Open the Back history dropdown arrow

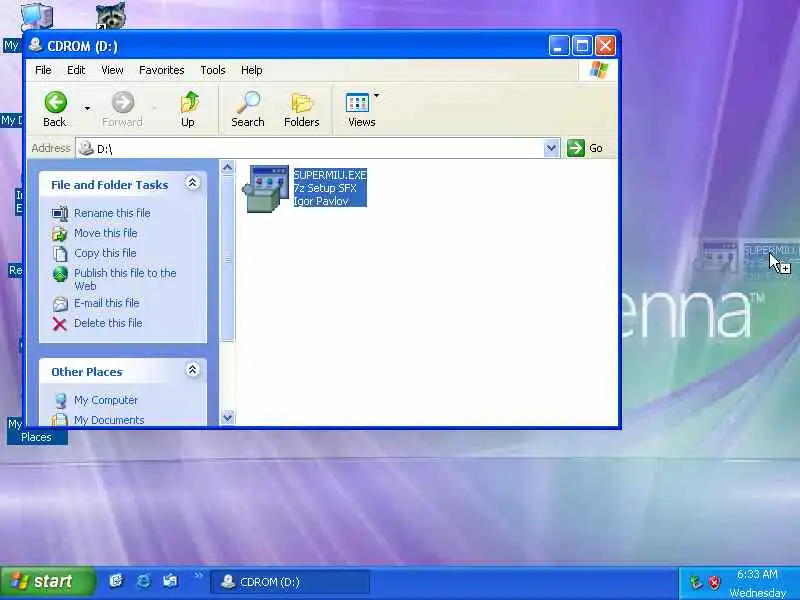[x=87, y=108]
